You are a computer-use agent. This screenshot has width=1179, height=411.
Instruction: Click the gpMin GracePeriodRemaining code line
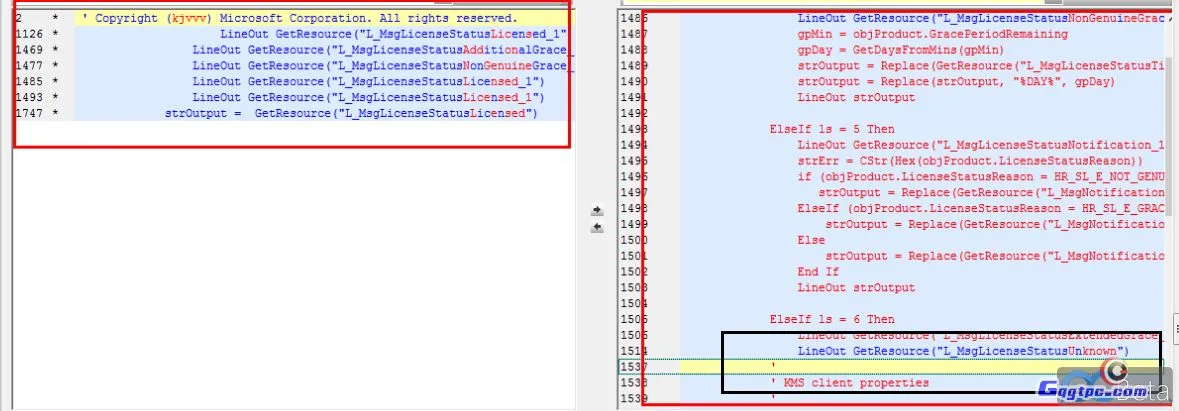point(933,34)
